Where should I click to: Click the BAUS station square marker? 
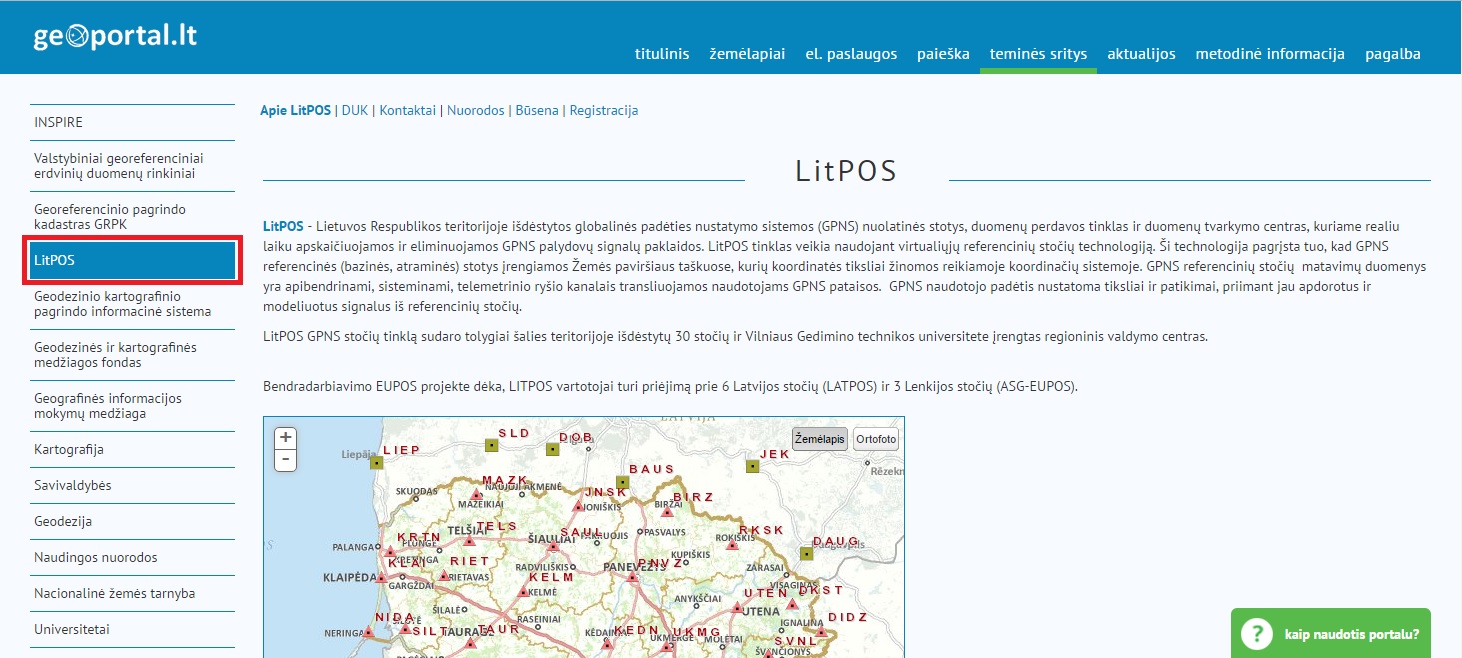click(x=622, y=482)
